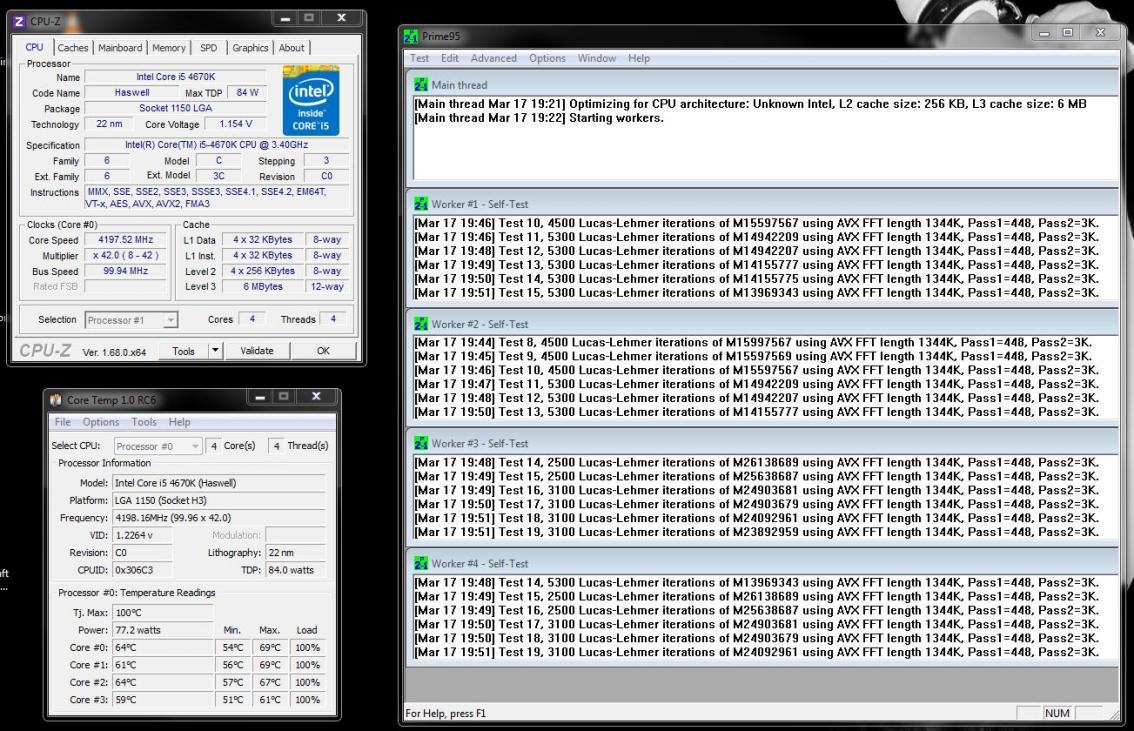
Task: Click the Platform field LGA 1150 (Socket H3)
Action: [218, 500]
